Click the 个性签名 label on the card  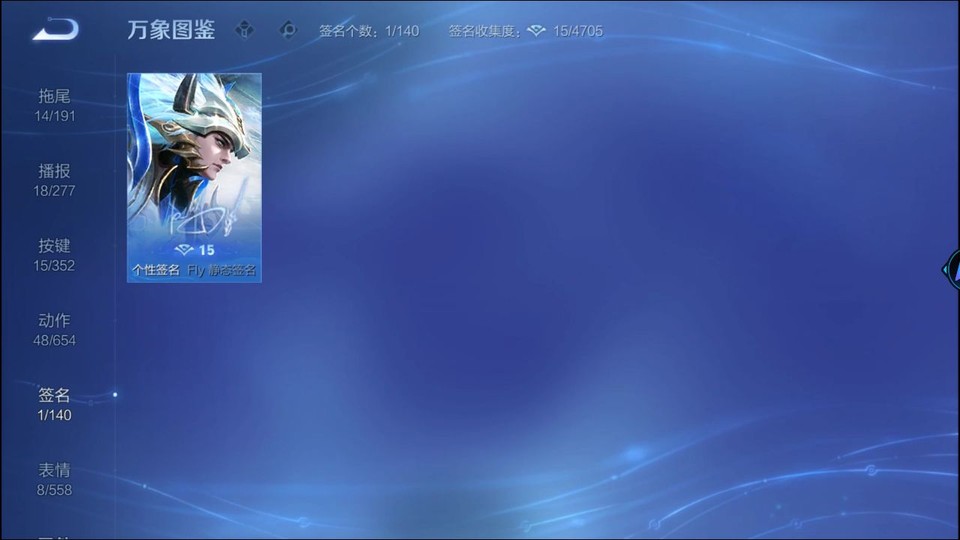point(156,270)
